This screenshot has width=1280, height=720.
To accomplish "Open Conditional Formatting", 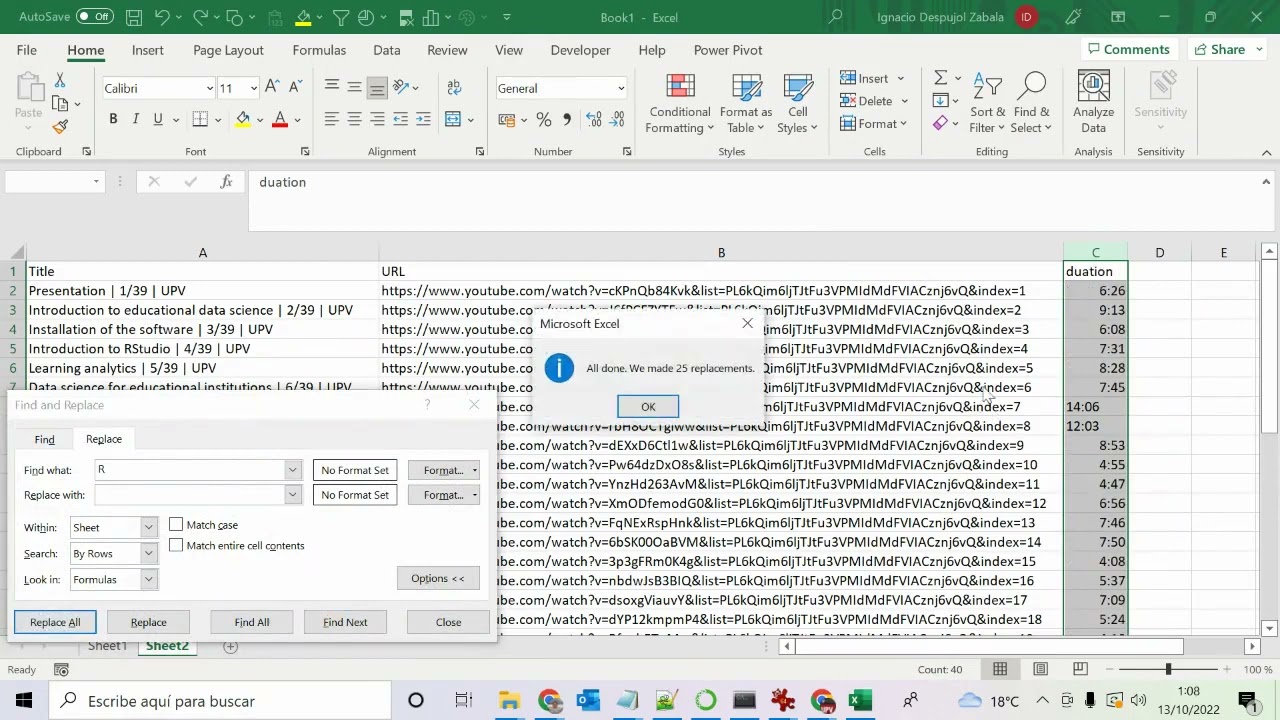I will point(679,105).
